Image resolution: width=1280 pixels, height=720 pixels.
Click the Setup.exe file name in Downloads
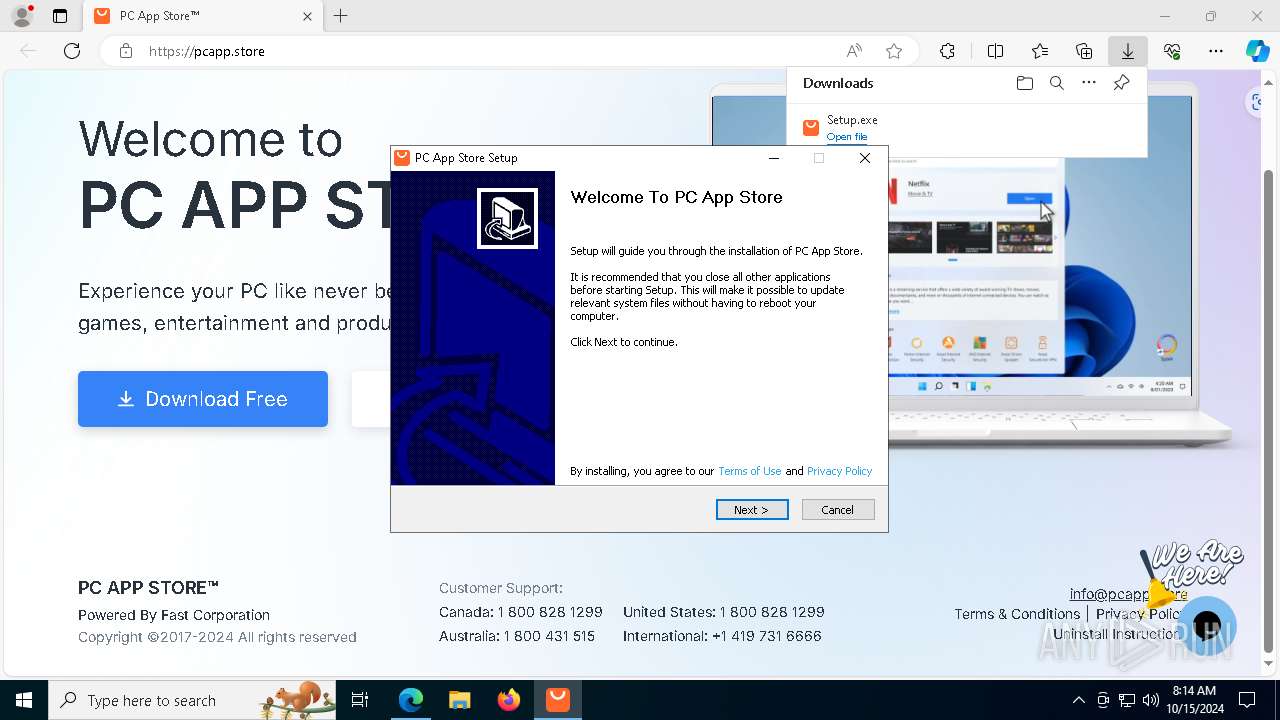852,120
